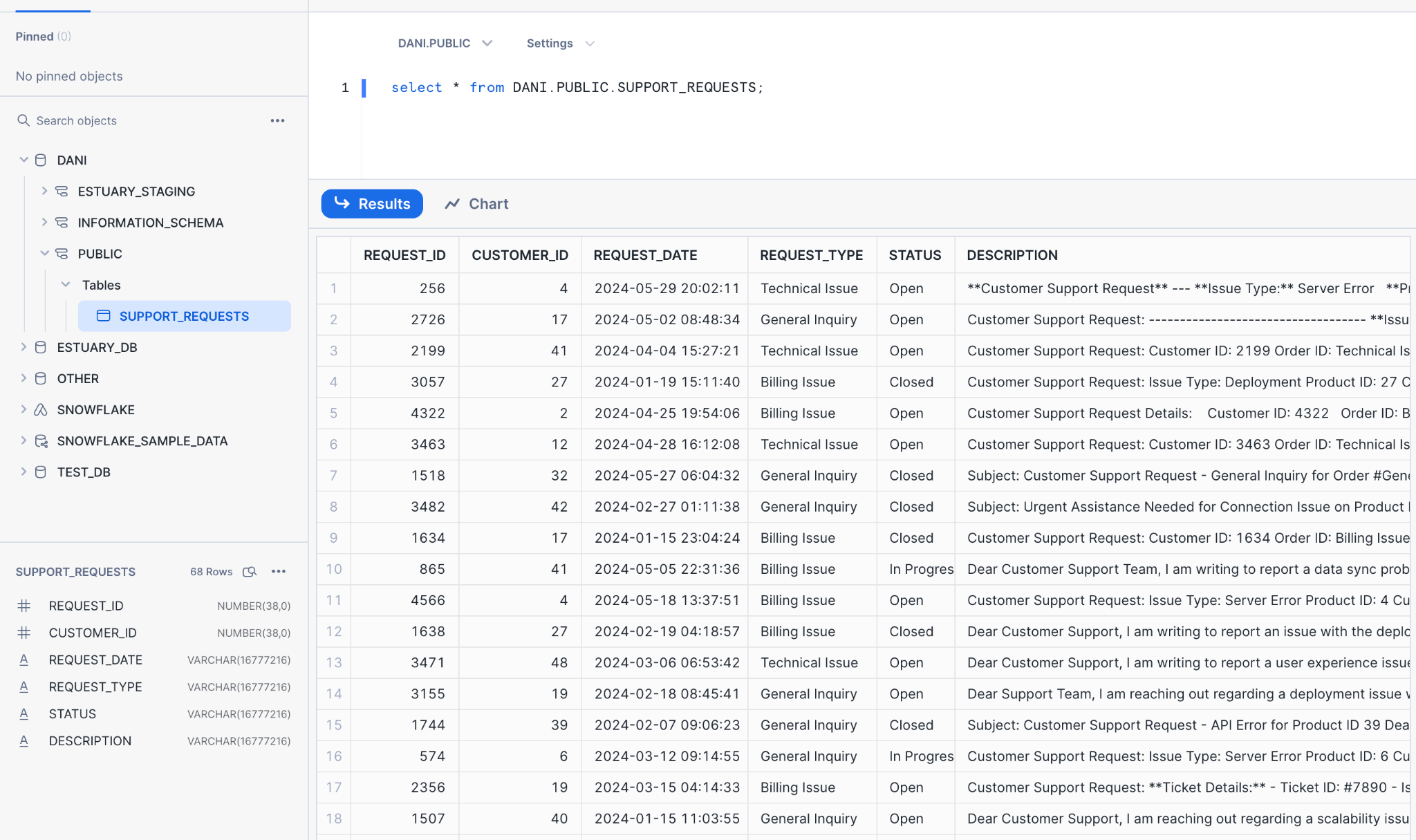The width and height of the screenshot is (1416, 840).
Task: Click the text type icon for DESCRIPTION column
Action: pos(24,740)
